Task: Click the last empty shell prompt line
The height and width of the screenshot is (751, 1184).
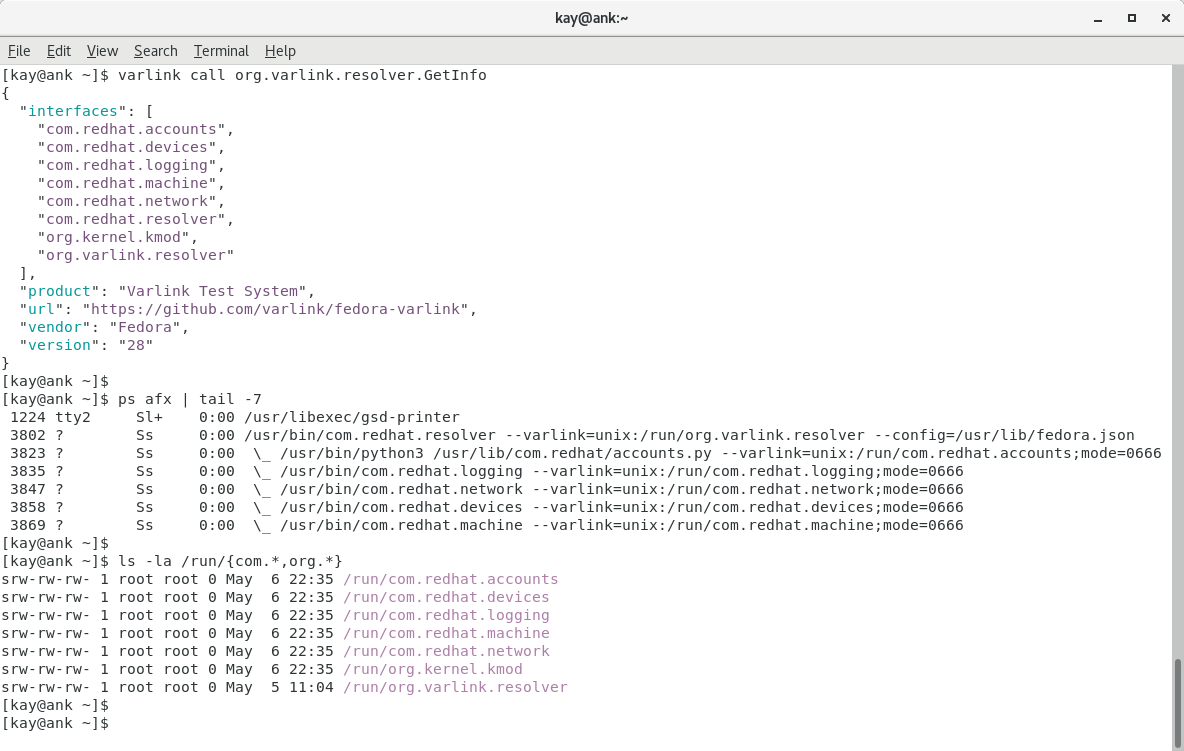Action: click(x=55, y=724)
